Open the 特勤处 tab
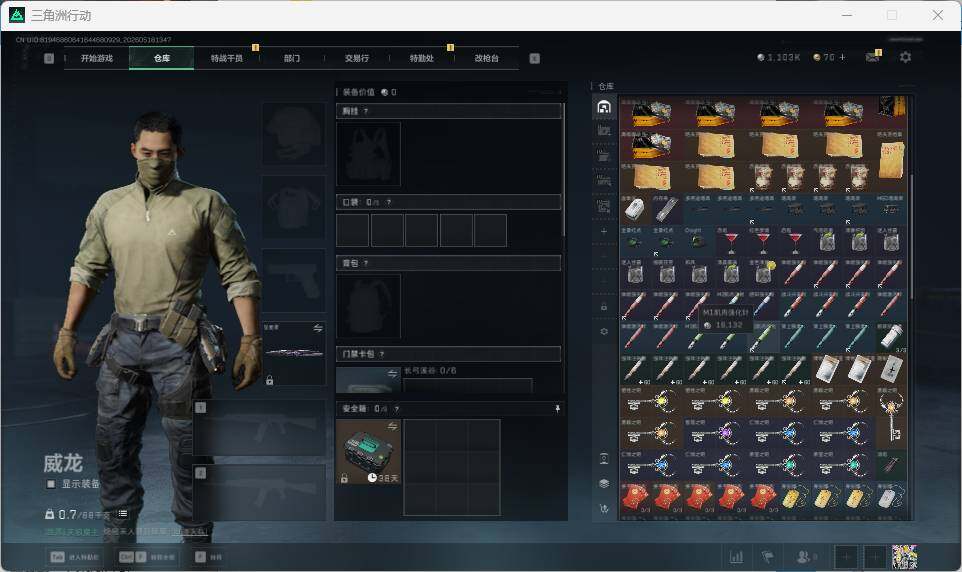 click(x=422, y=58)
